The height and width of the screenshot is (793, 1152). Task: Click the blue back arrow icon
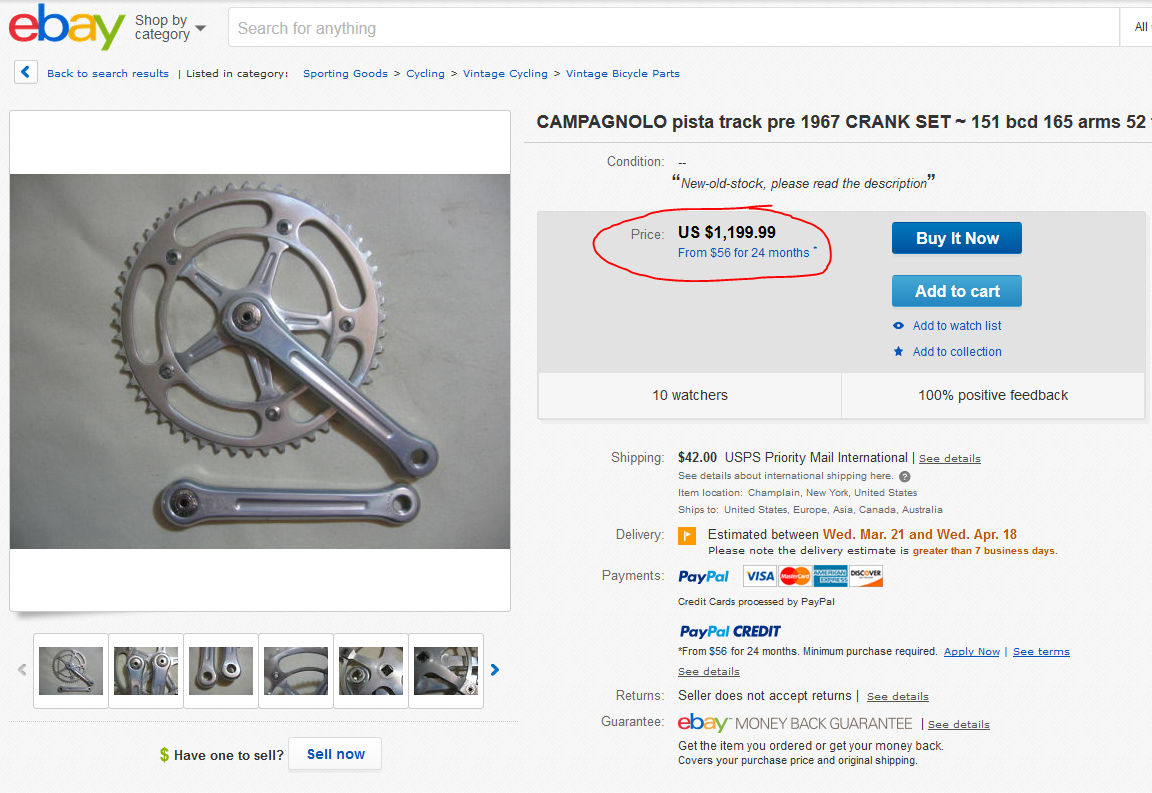pos(27,73)
